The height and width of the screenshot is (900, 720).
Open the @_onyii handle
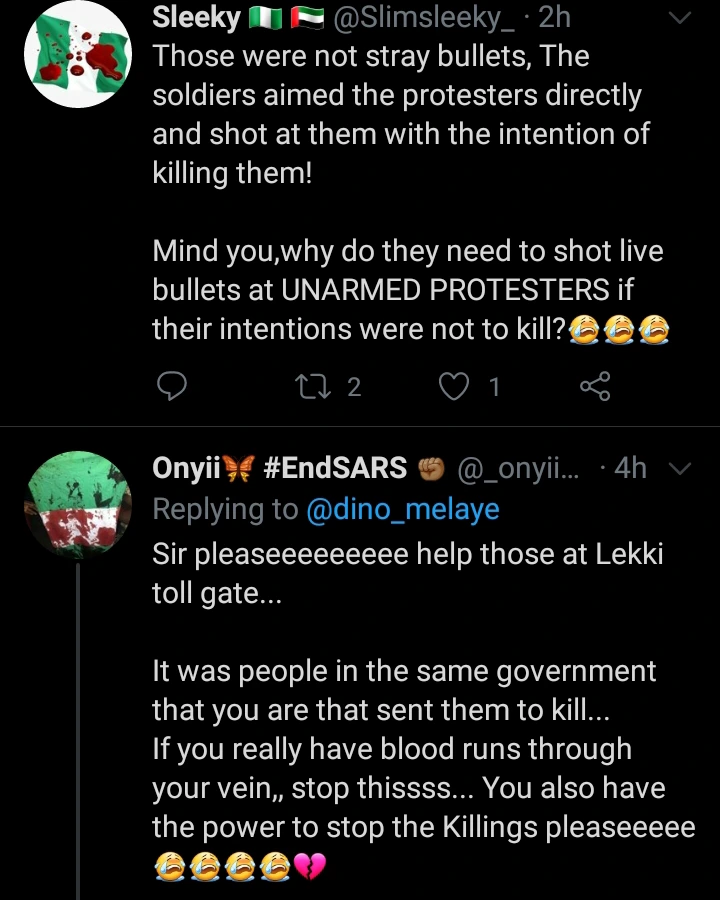click(519, 467)
